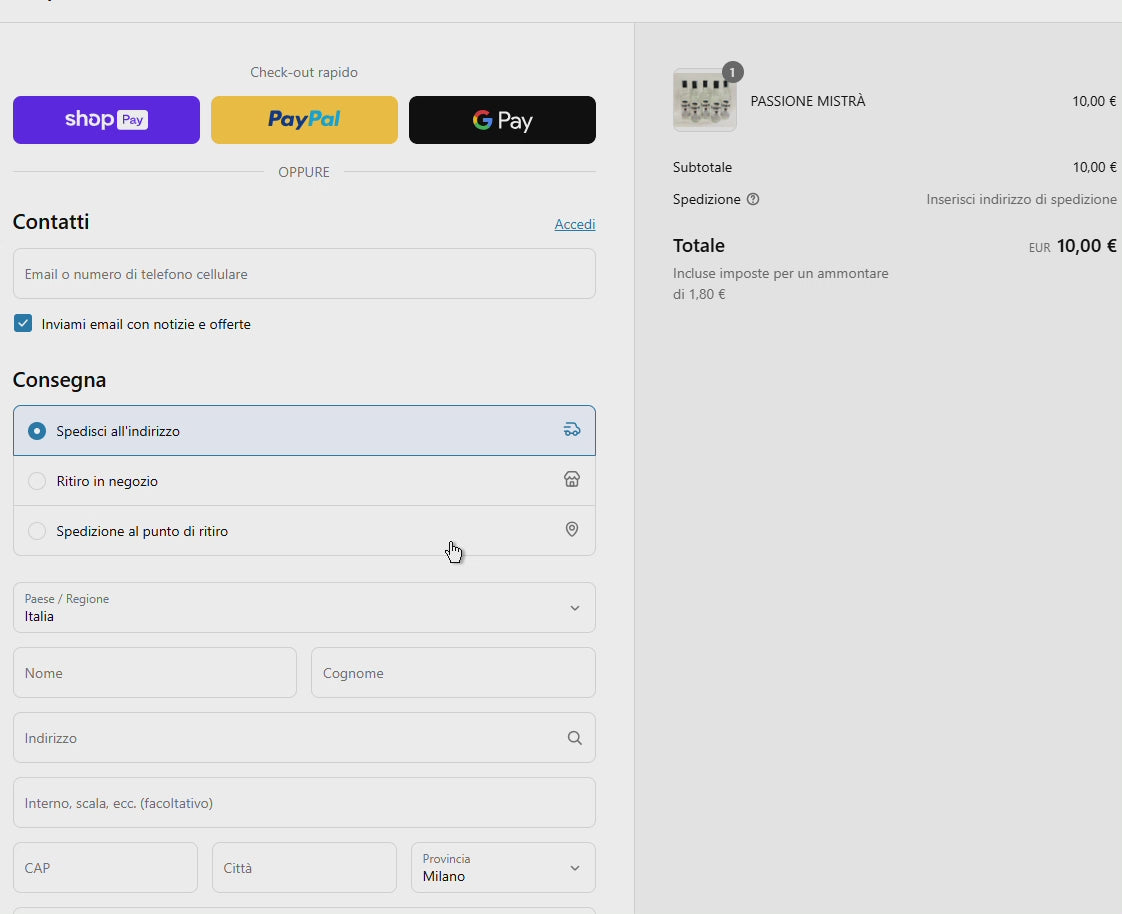
Task: Focus the Interno, scala, ecc. field
Action: (304, 803)
